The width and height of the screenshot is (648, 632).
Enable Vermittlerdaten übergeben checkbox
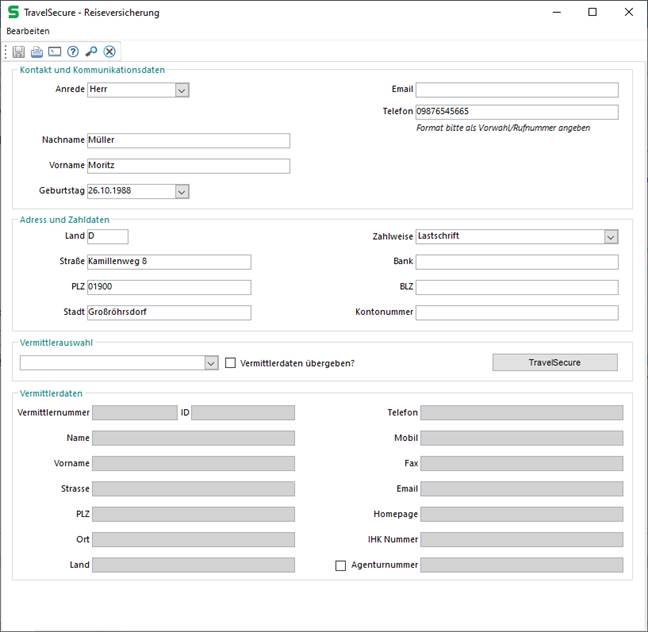coord(231,363)
